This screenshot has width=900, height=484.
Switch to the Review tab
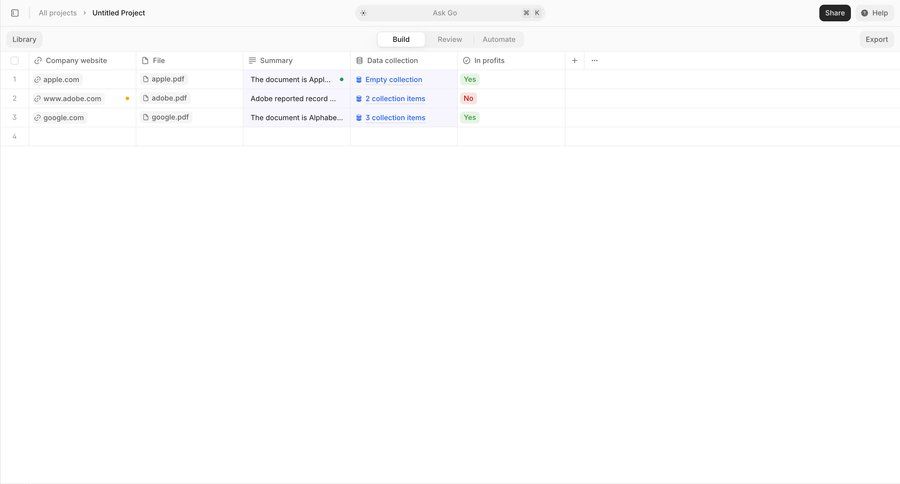(x=450, y=39)
